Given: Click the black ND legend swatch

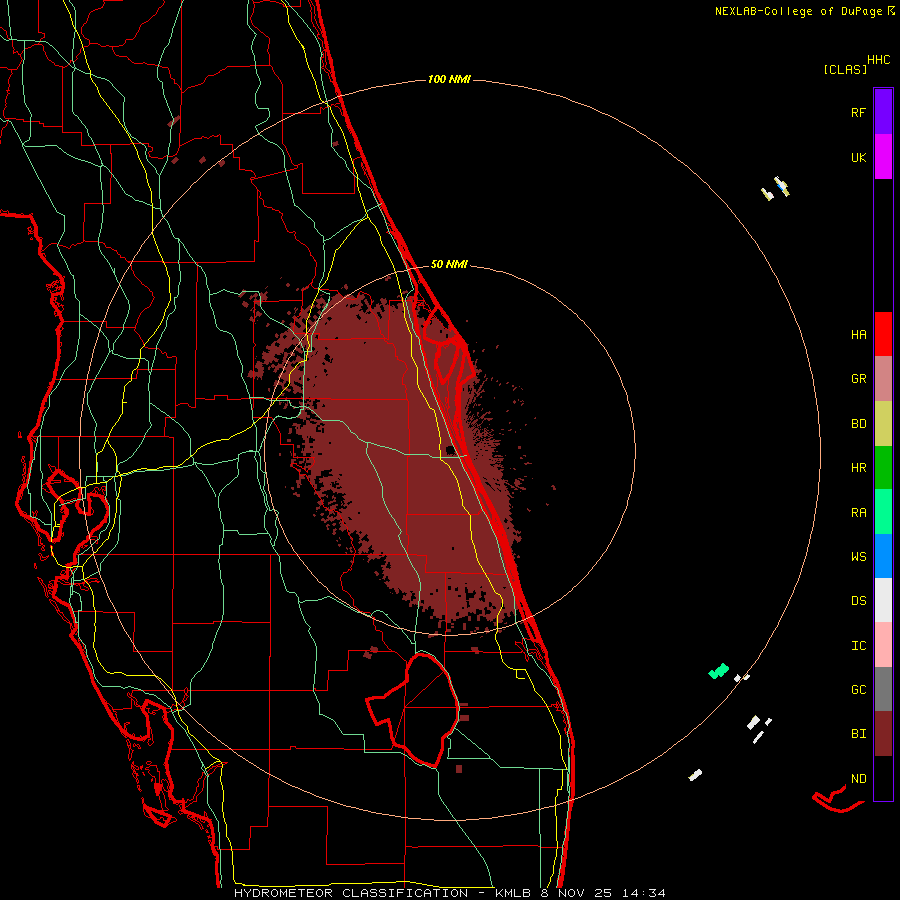Looking at the screenshot, I should tap(883, 778).
